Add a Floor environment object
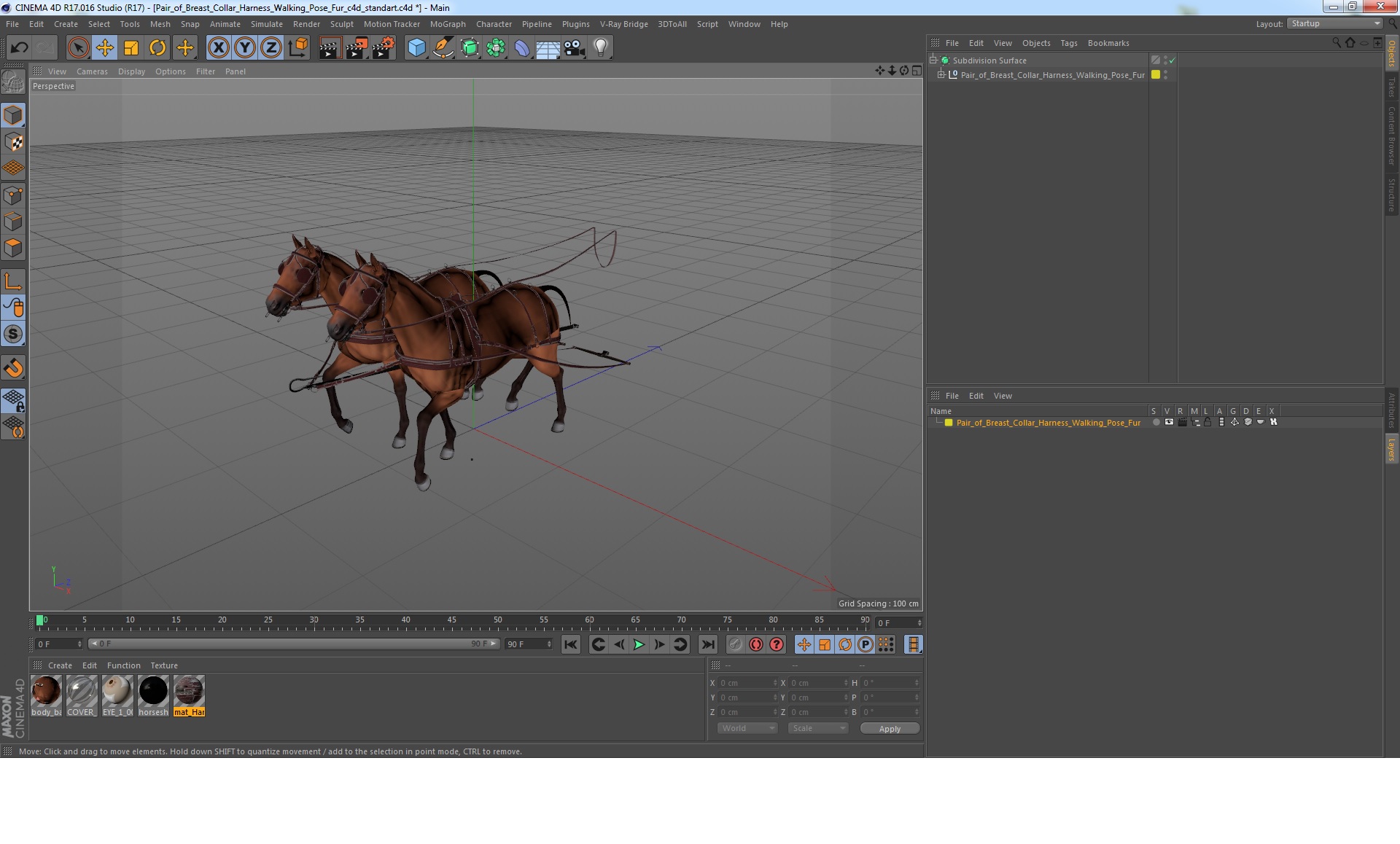Viewport: 1400px width, 844px height. click(x=548, y=48)
